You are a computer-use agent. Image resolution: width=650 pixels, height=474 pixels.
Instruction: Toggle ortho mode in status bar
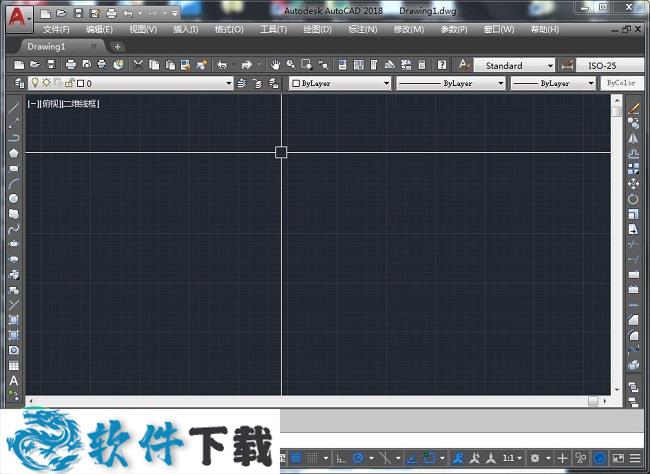pos(341,458)
